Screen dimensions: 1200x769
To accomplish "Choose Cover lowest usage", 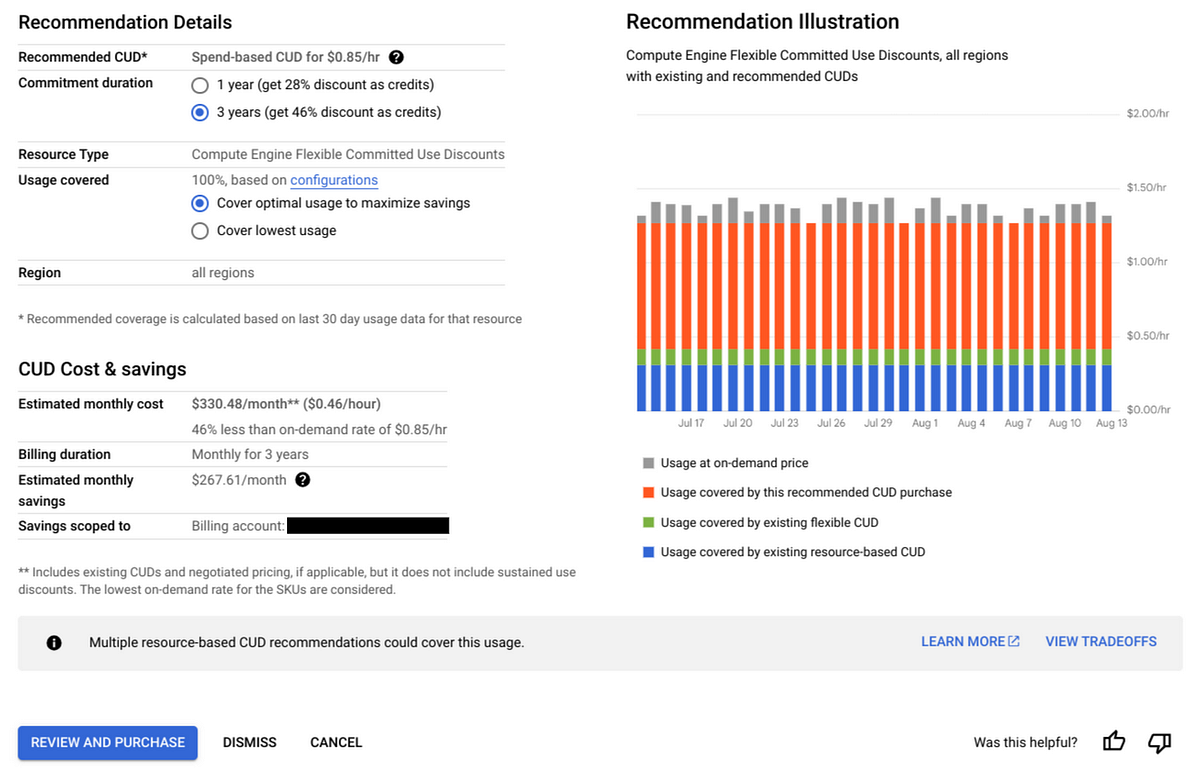I will tap(199, 230).
